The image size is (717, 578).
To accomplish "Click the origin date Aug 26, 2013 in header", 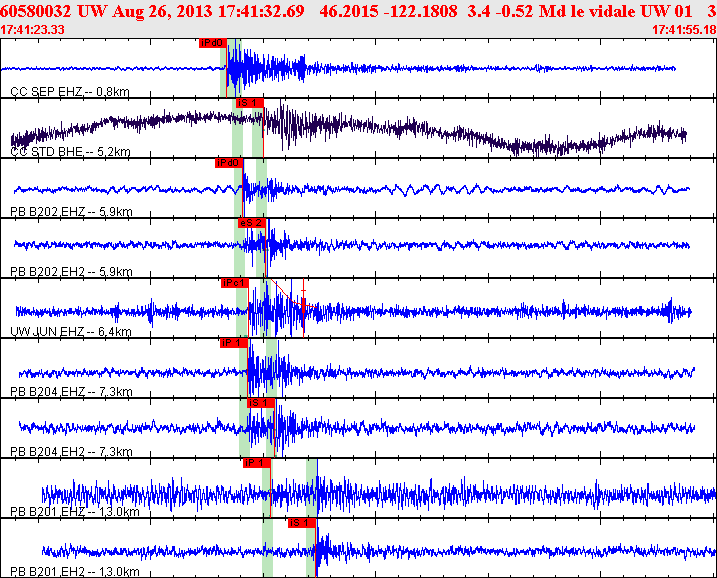I will pos(163,11).
